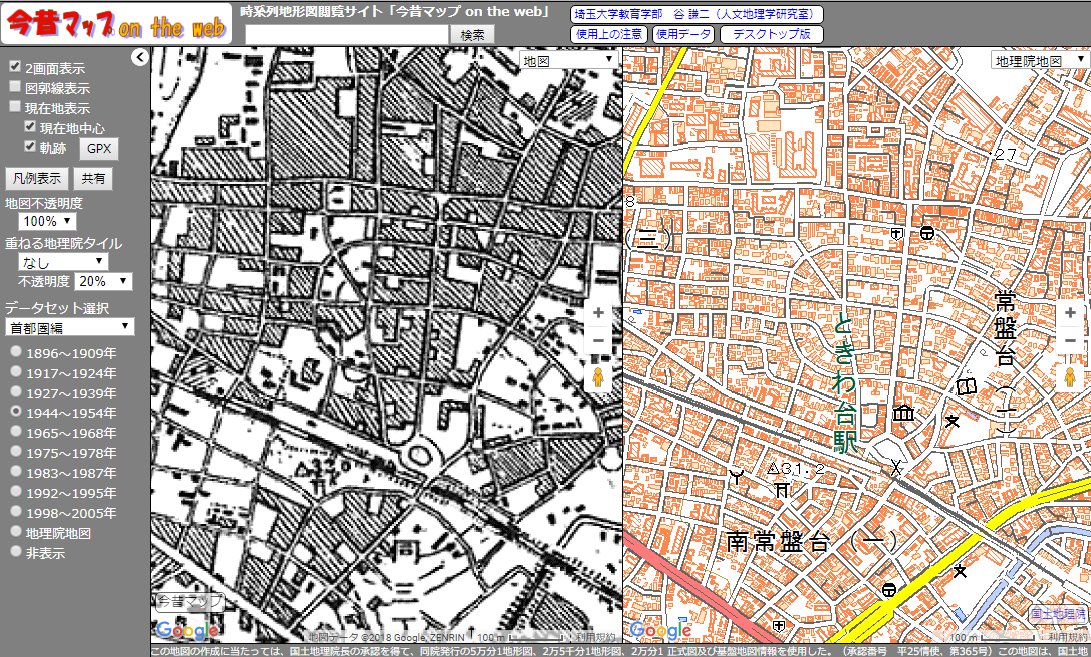Collapse the sidebar with the arrow icon
This screenshot has height=657, width=1091.
click(140, 57)
